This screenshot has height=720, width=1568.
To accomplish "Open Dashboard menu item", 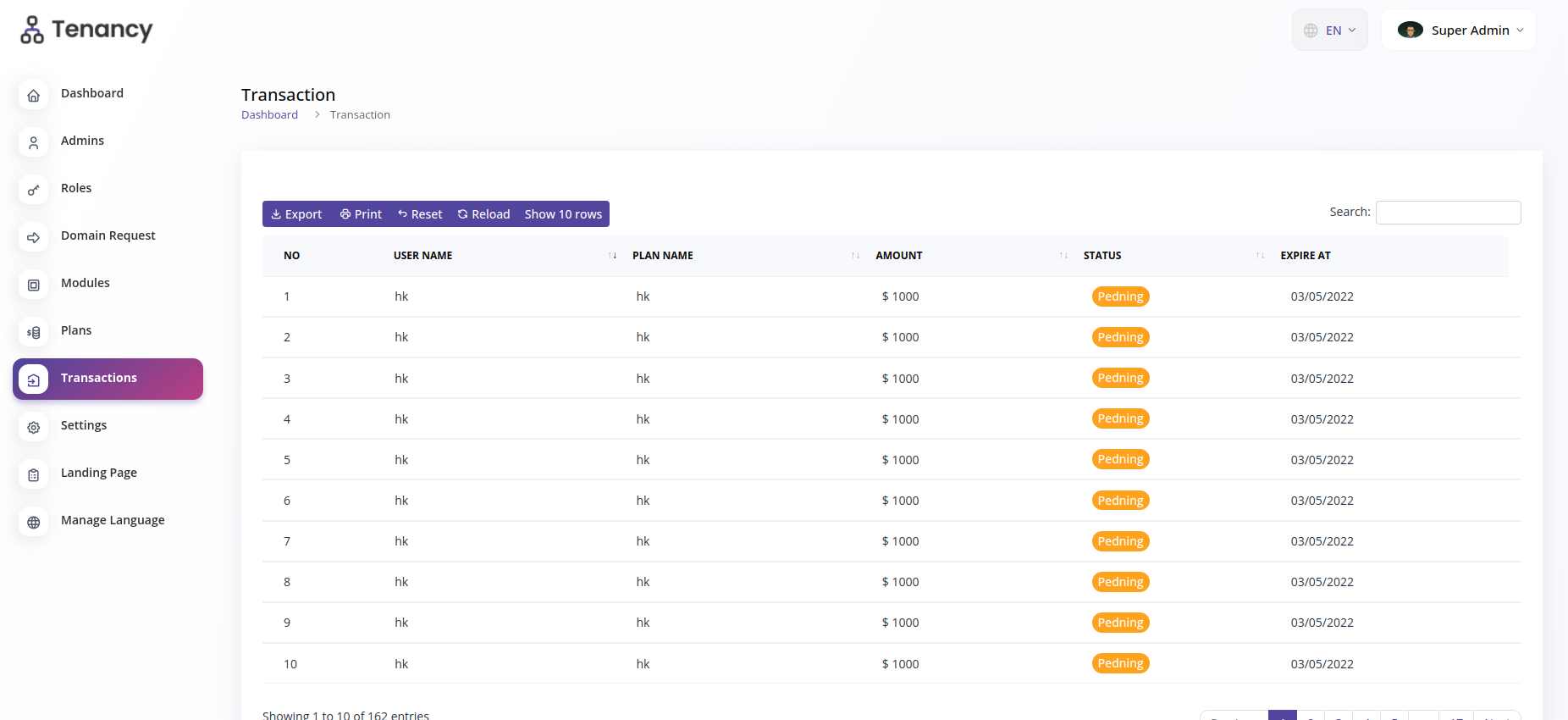I will point(92,93).
